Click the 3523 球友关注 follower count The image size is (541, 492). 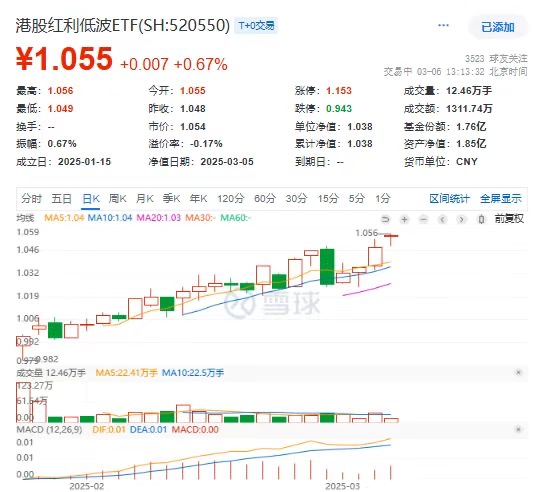(496, 59)
